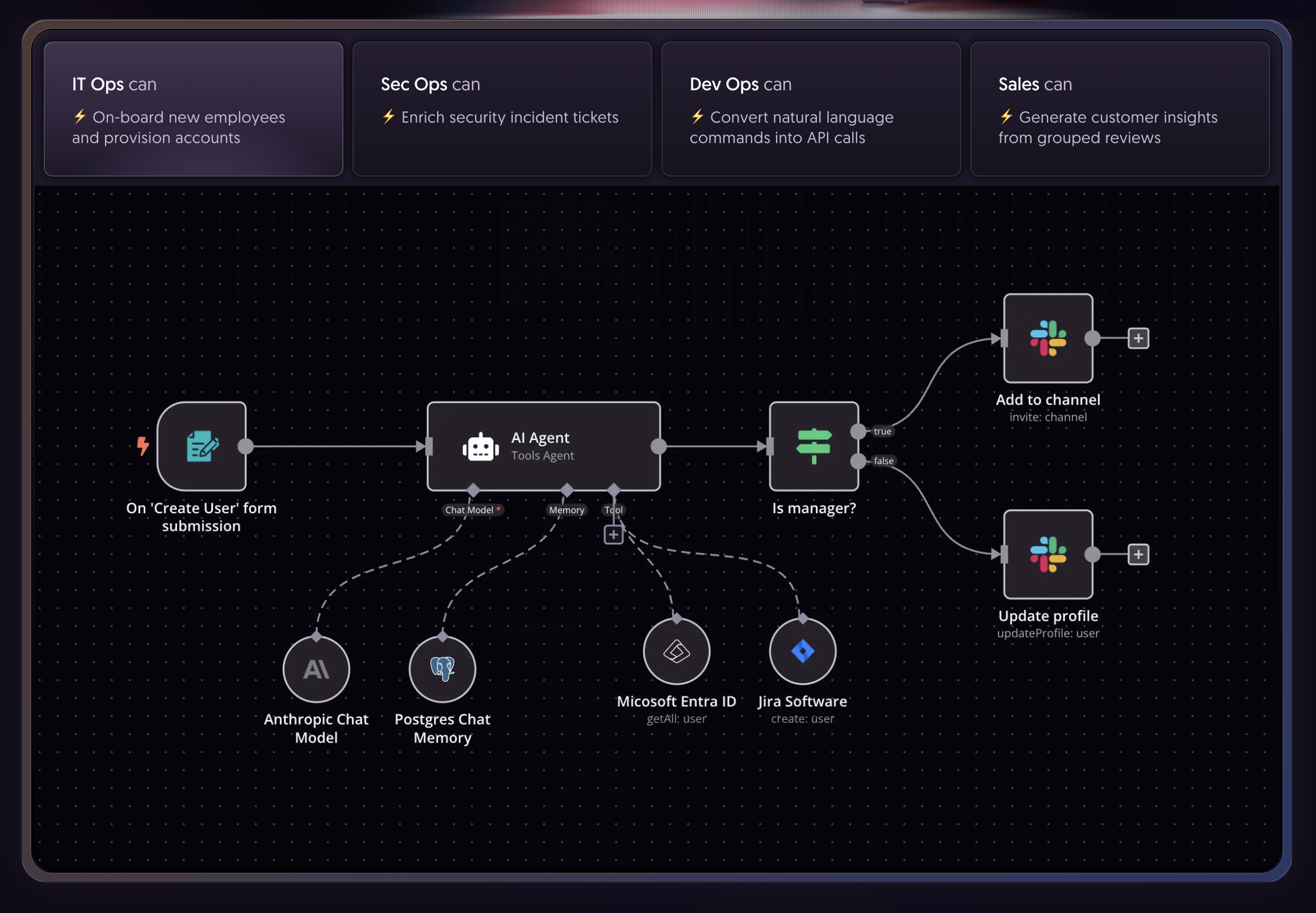This screenshot has height=913, width=1316.
Task: Click the 'false' output connector
Action: pos(858,460)
